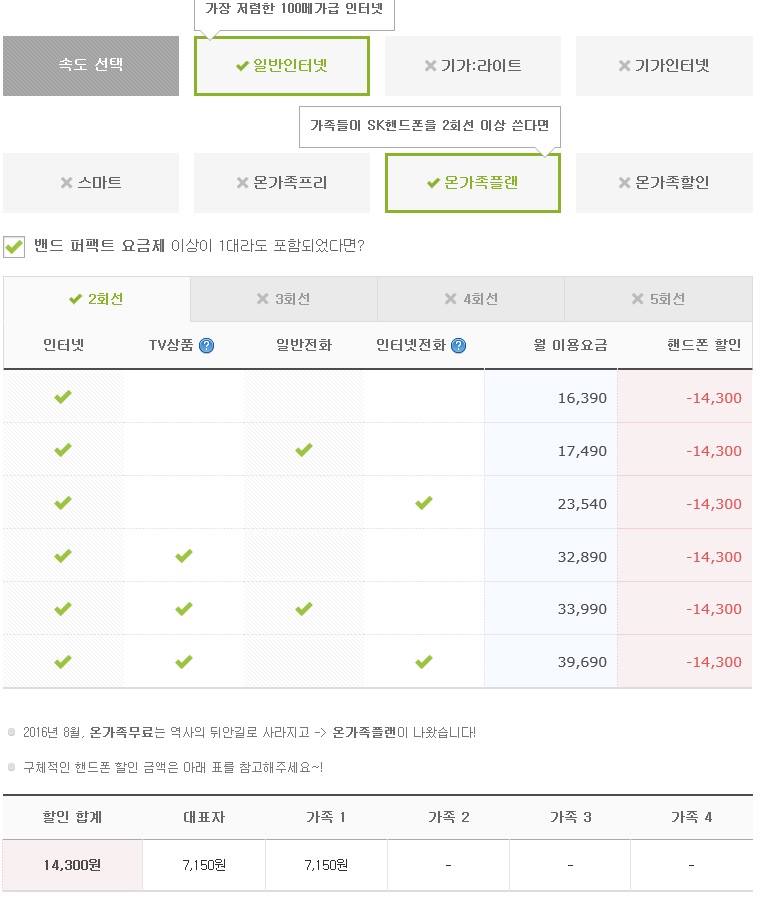Click the 속도 선택 header button

click(x=91, y=66)
